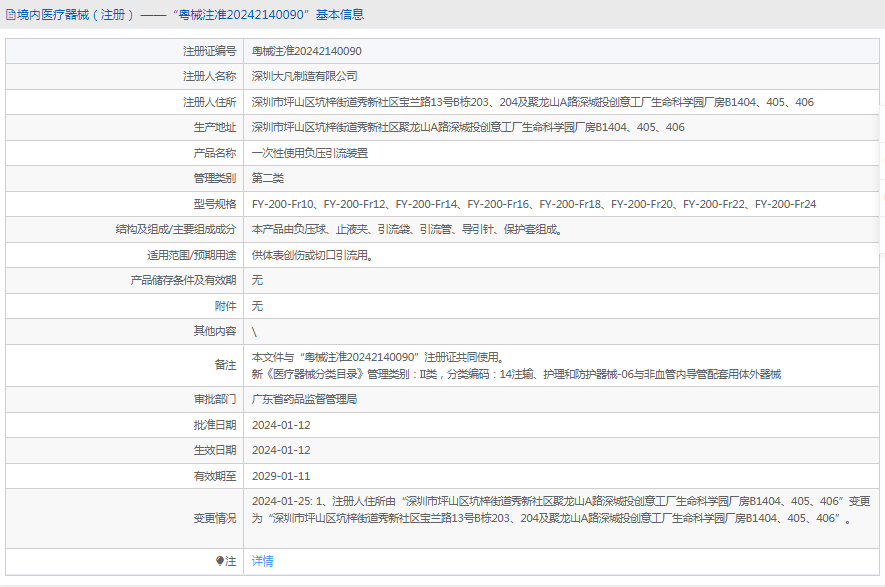Viewport: 885px width, 587px height.
Task: Click the 批准日期 row label
Action: coord(215,425)
